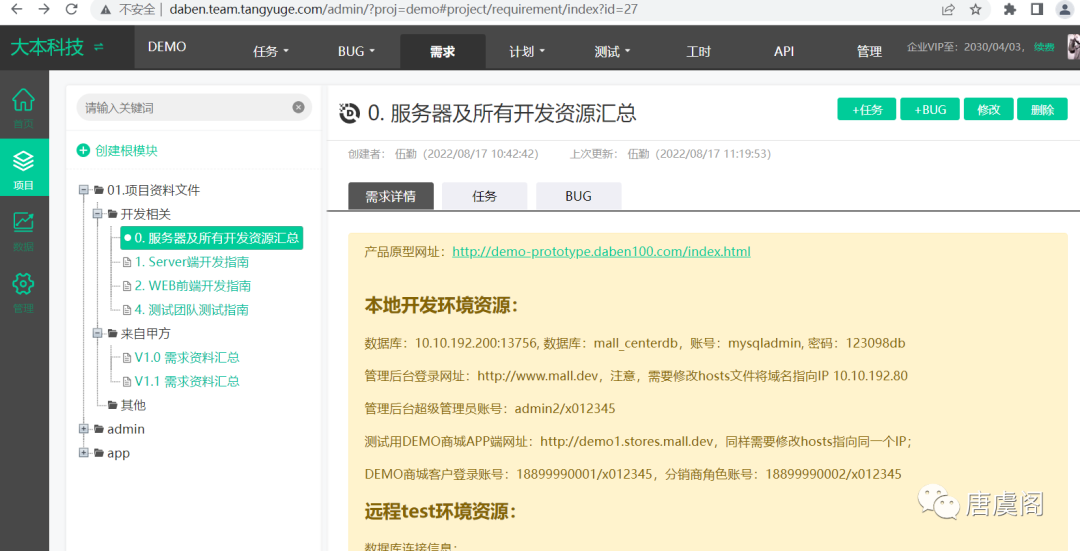Image resolution: width=1080 pixels, height=551 pixels.
Task: Open the browser profile avatar icon
Action: tap(1065, 9)
